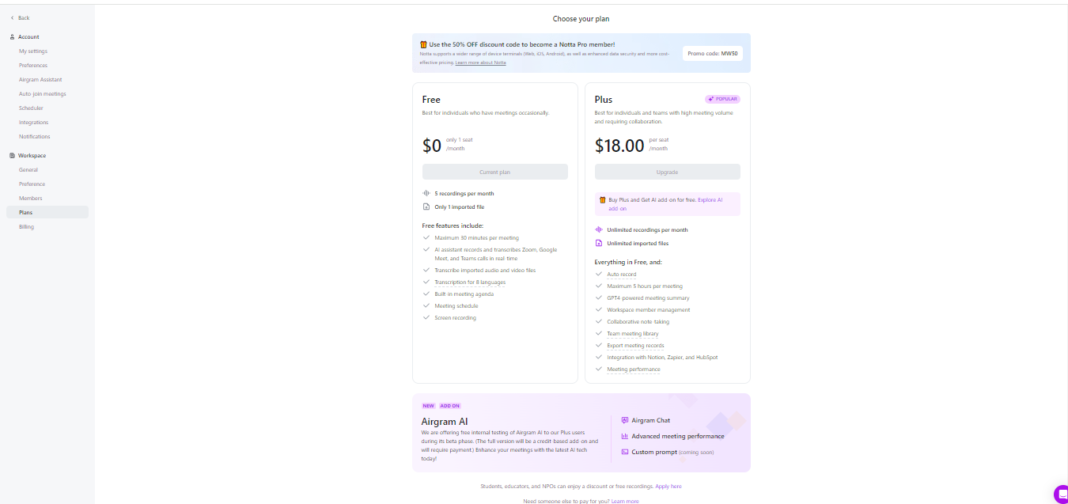
Task: Click gift icon in the 50% OFF banner
Action: tap(424, 44)
